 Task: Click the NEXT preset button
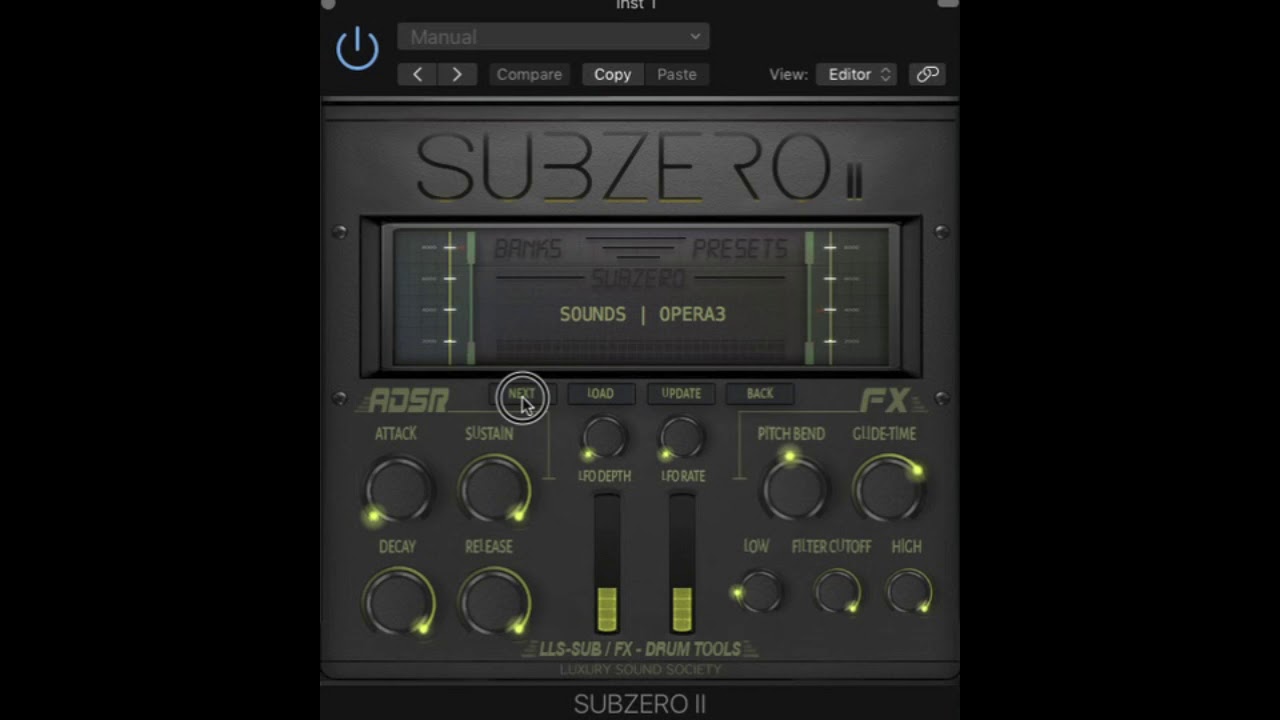(x=521, y=394)
